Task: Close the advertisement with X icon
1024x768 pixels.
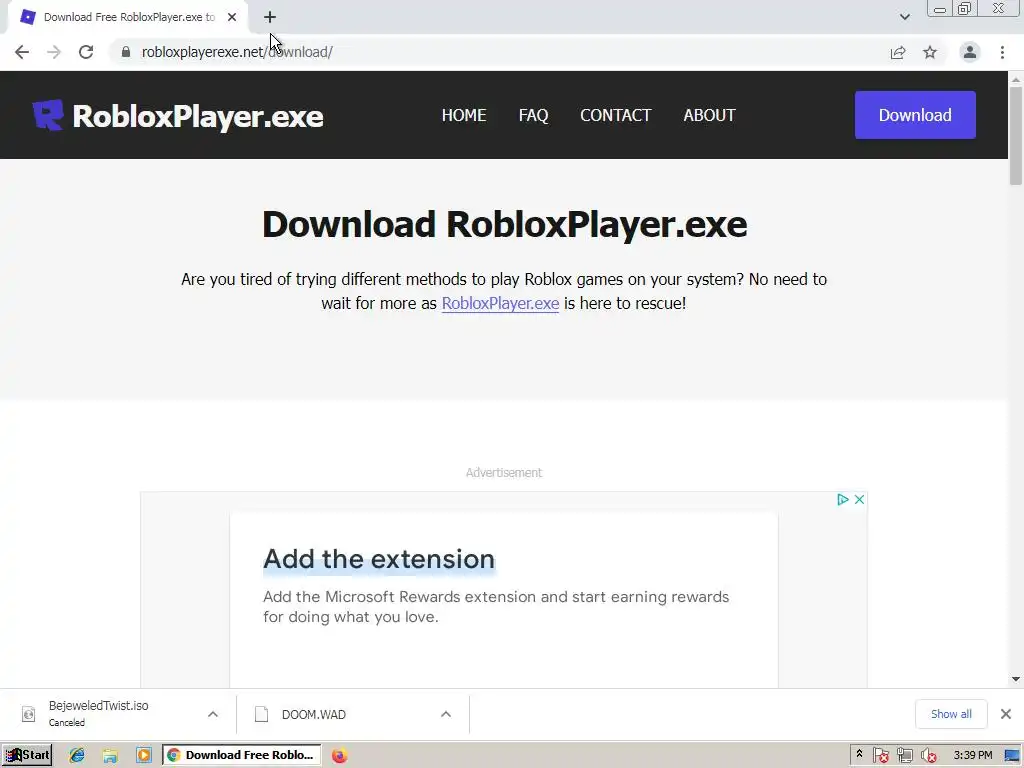Action: [859, 500]
